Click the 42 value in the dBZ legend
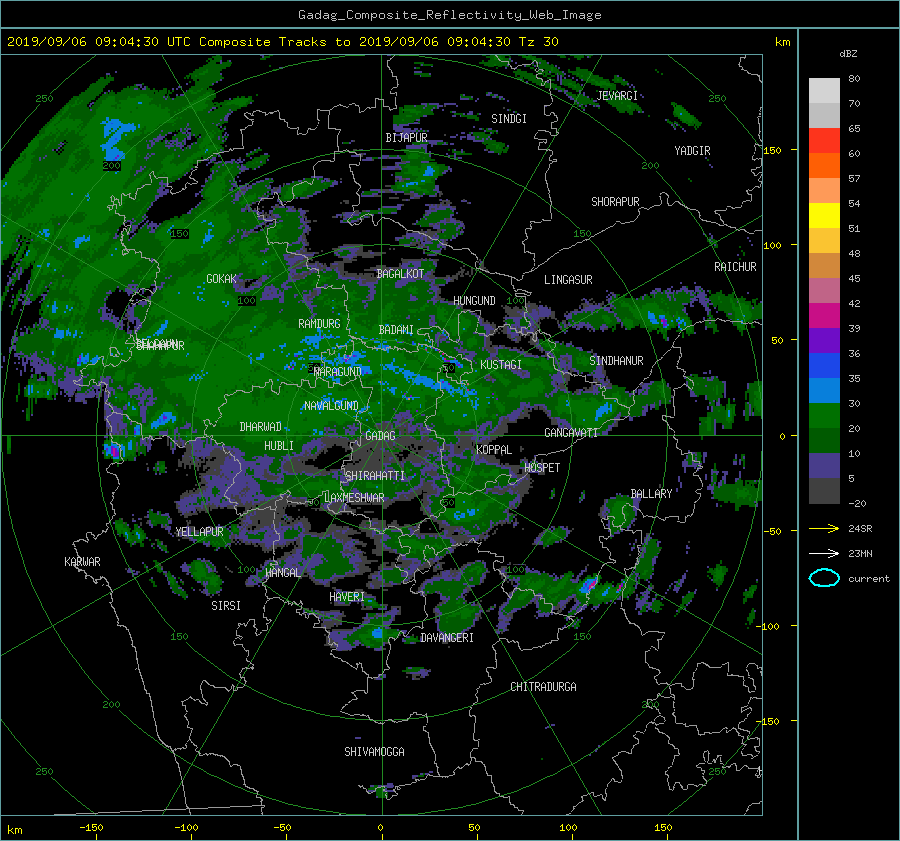Screen dimensions: 900x841 [854, 304]
